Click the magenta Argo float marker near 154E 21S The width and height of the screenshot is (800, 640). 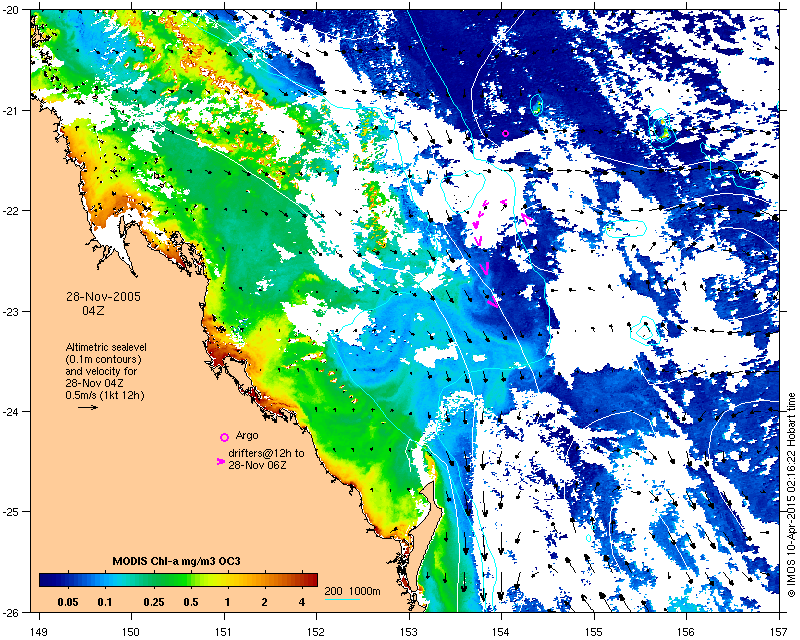pos(505,133)
